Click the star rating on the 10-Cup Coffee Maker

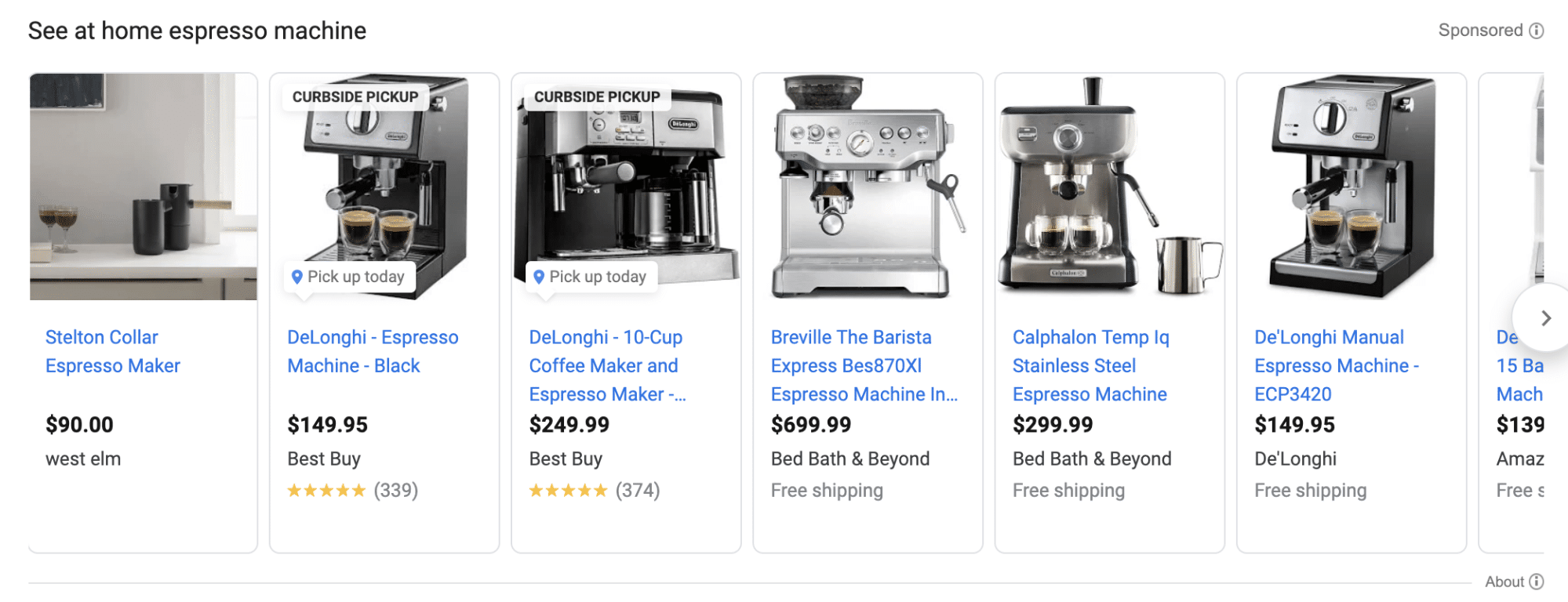click(x=569, y=490)
